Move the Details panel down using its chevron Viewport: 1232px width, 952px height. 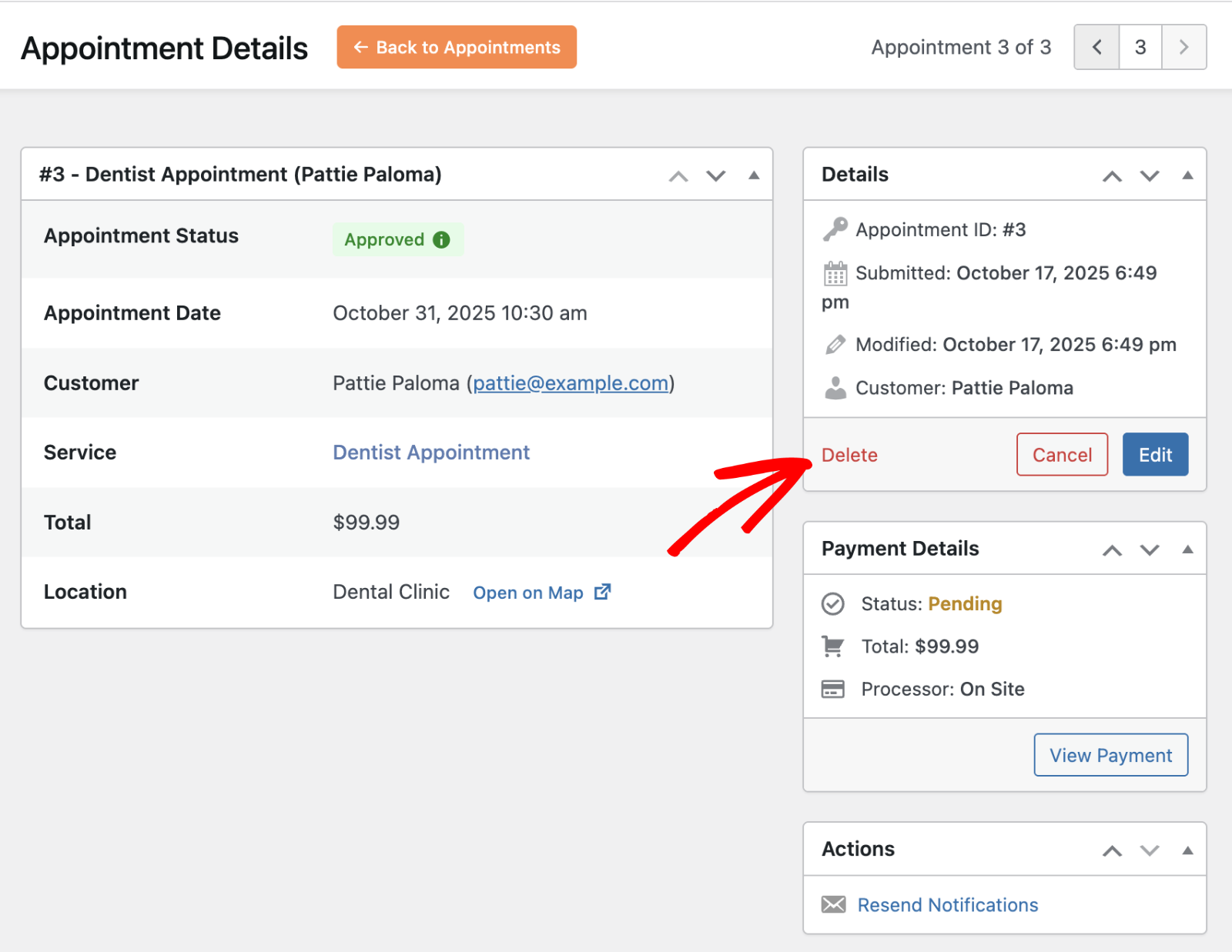click(x=1149, y=175)
